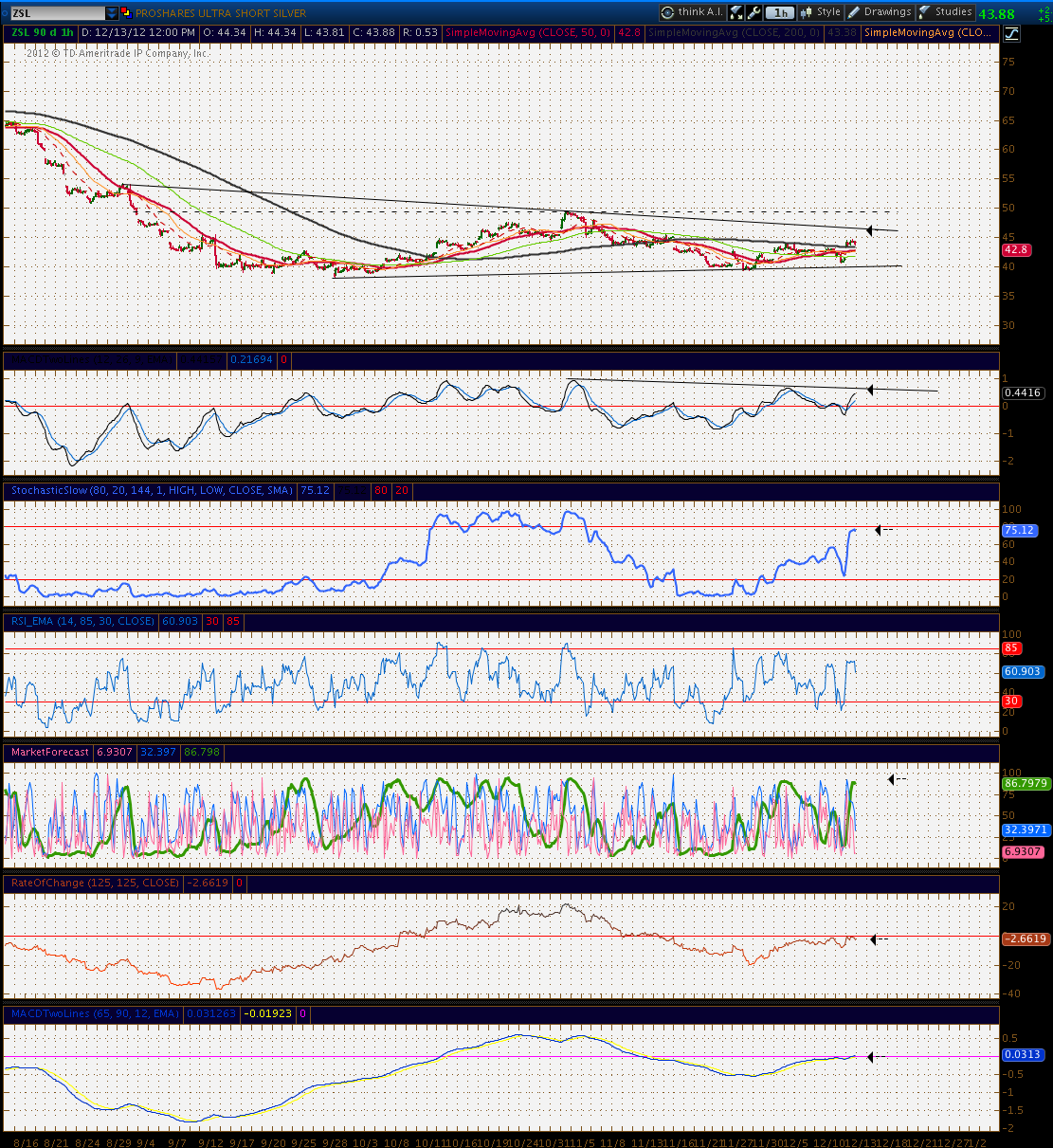This screenshot has width=1053, height=1148.
Task: Select the truncated orange SimpleMovingAvg (CLO... label
Action: click(928, 32)
